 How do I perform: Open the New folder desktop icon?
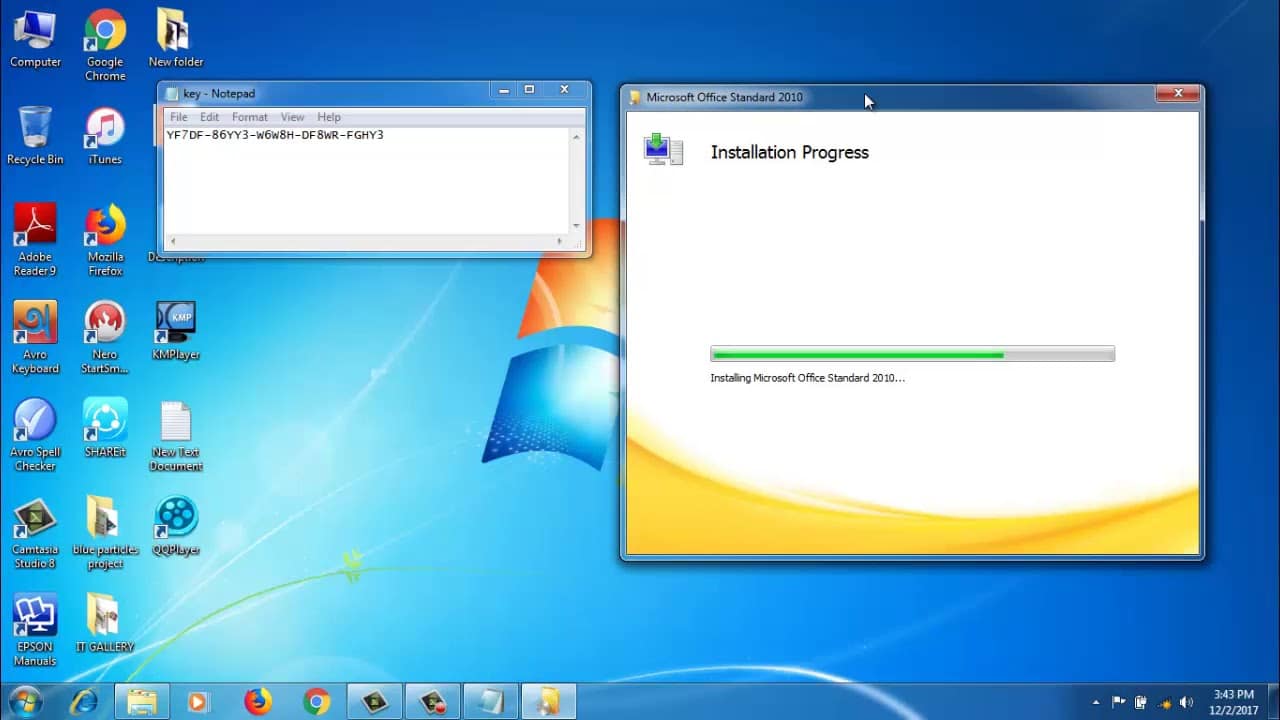tap(175, 39)
